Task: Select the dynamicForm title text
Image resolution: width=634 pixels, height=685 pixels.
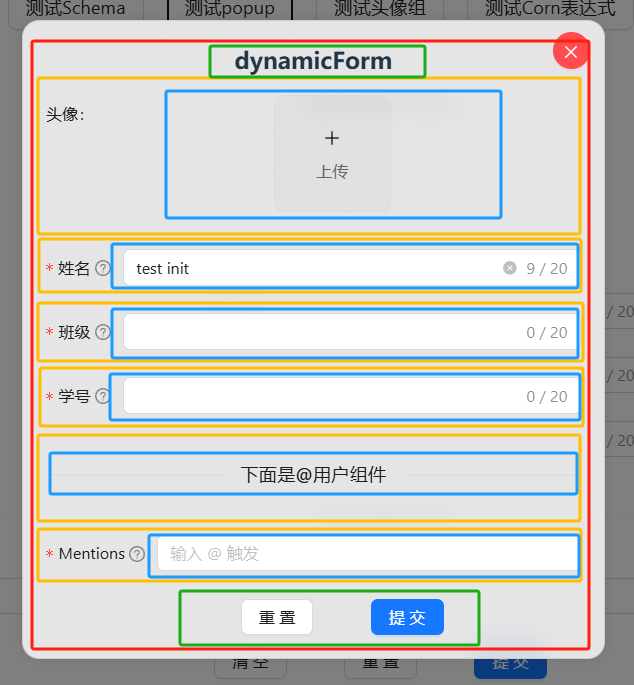Action: pyautogui.click(x=313, y=61)
